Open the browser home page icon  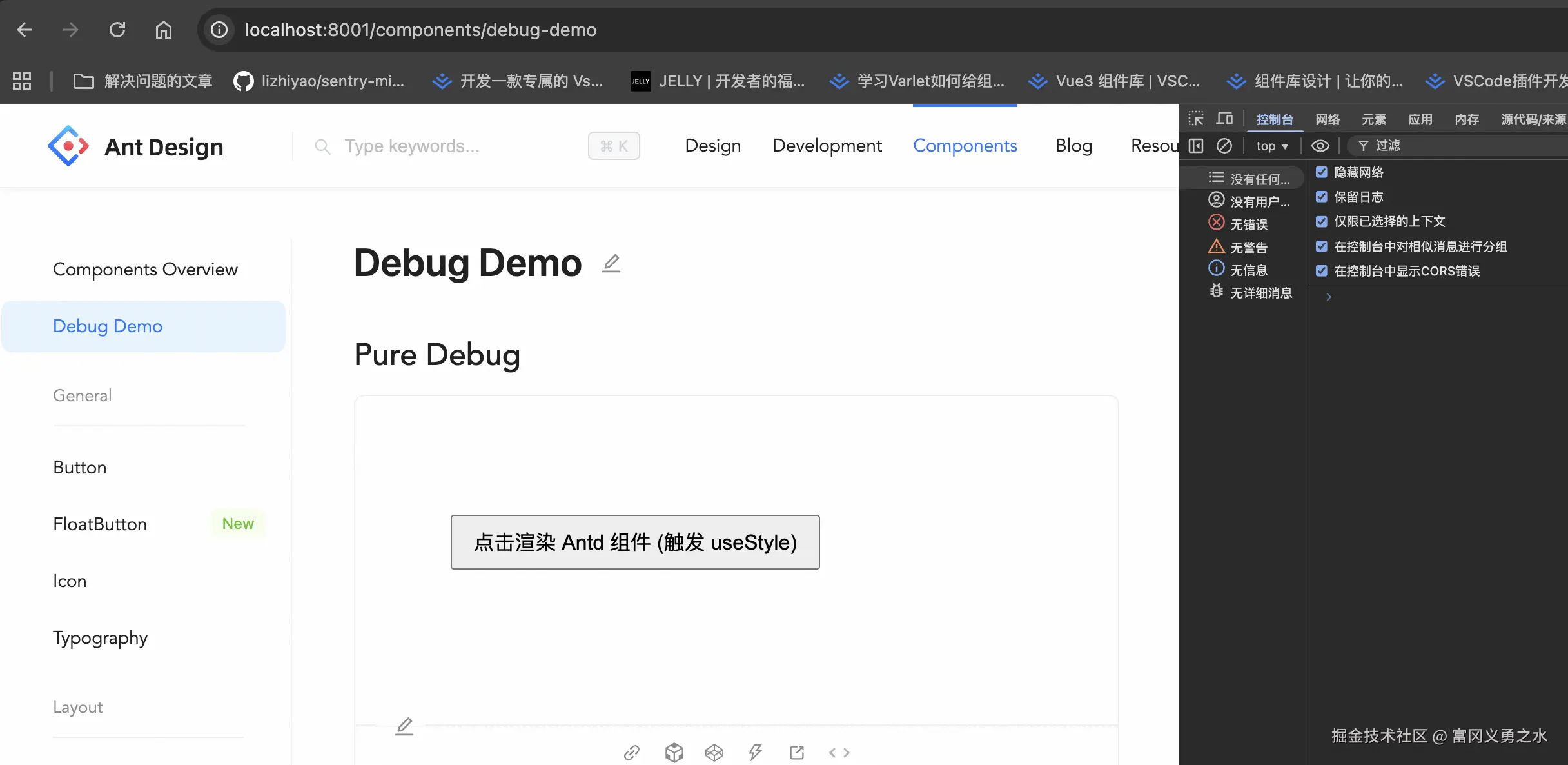pos(164,30)
